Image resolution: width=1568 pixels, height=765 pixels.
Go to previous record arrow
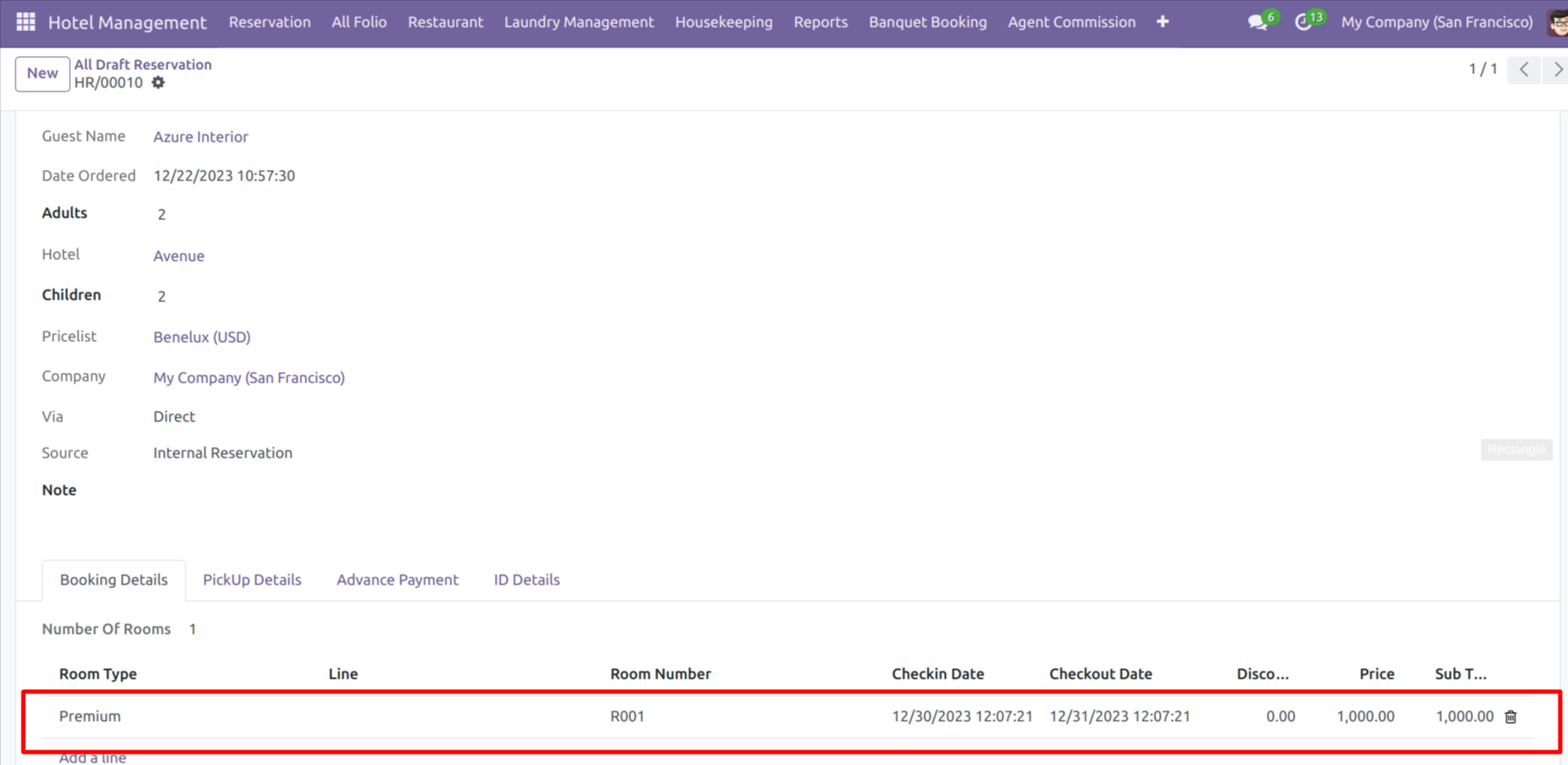[1524, 70]
